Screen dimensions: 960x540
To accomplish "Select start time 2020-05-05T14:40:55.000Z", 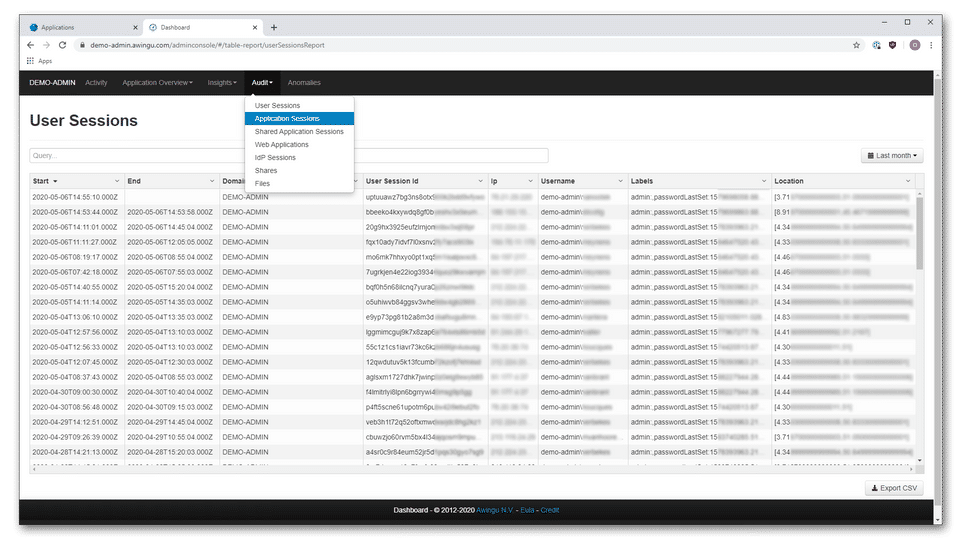I will point(75,287).
